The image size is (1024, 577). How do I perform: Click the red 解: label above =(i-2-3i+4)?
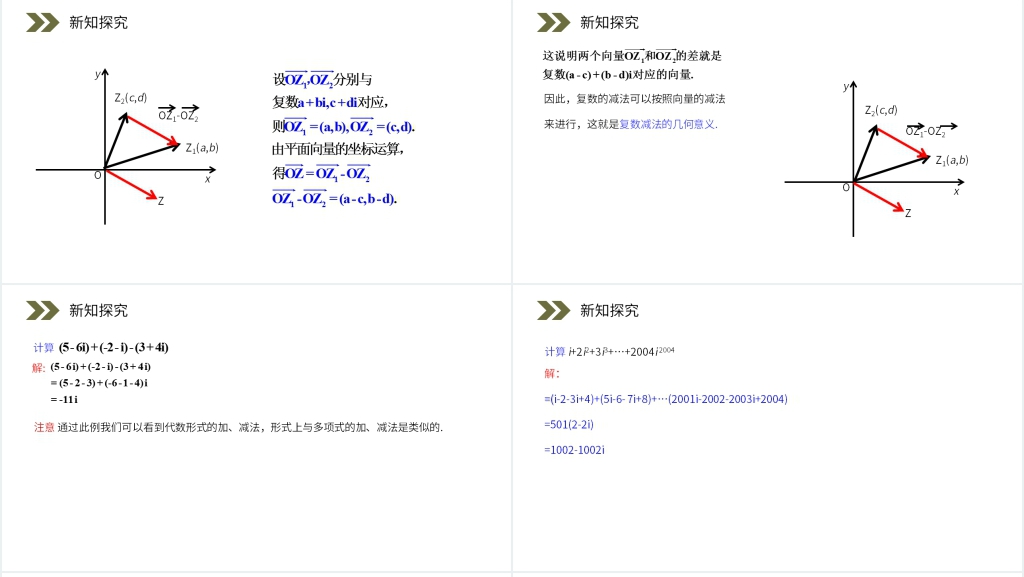tap(552, 373)
